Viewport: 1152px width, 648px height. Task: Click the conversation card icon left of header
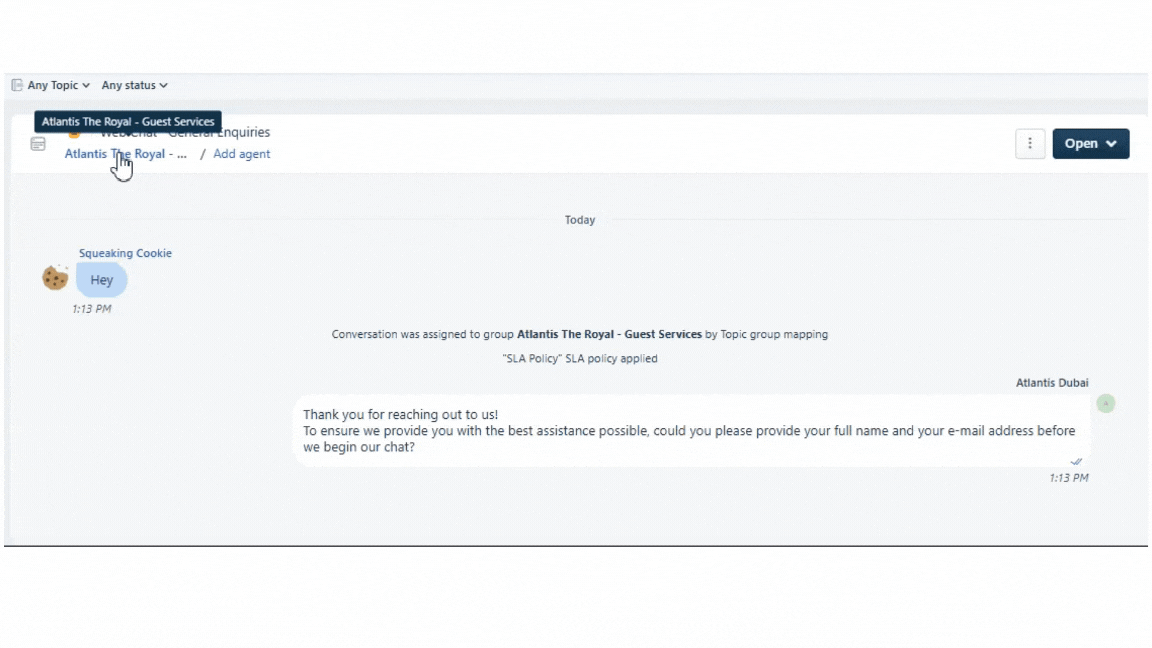point(38,144)
